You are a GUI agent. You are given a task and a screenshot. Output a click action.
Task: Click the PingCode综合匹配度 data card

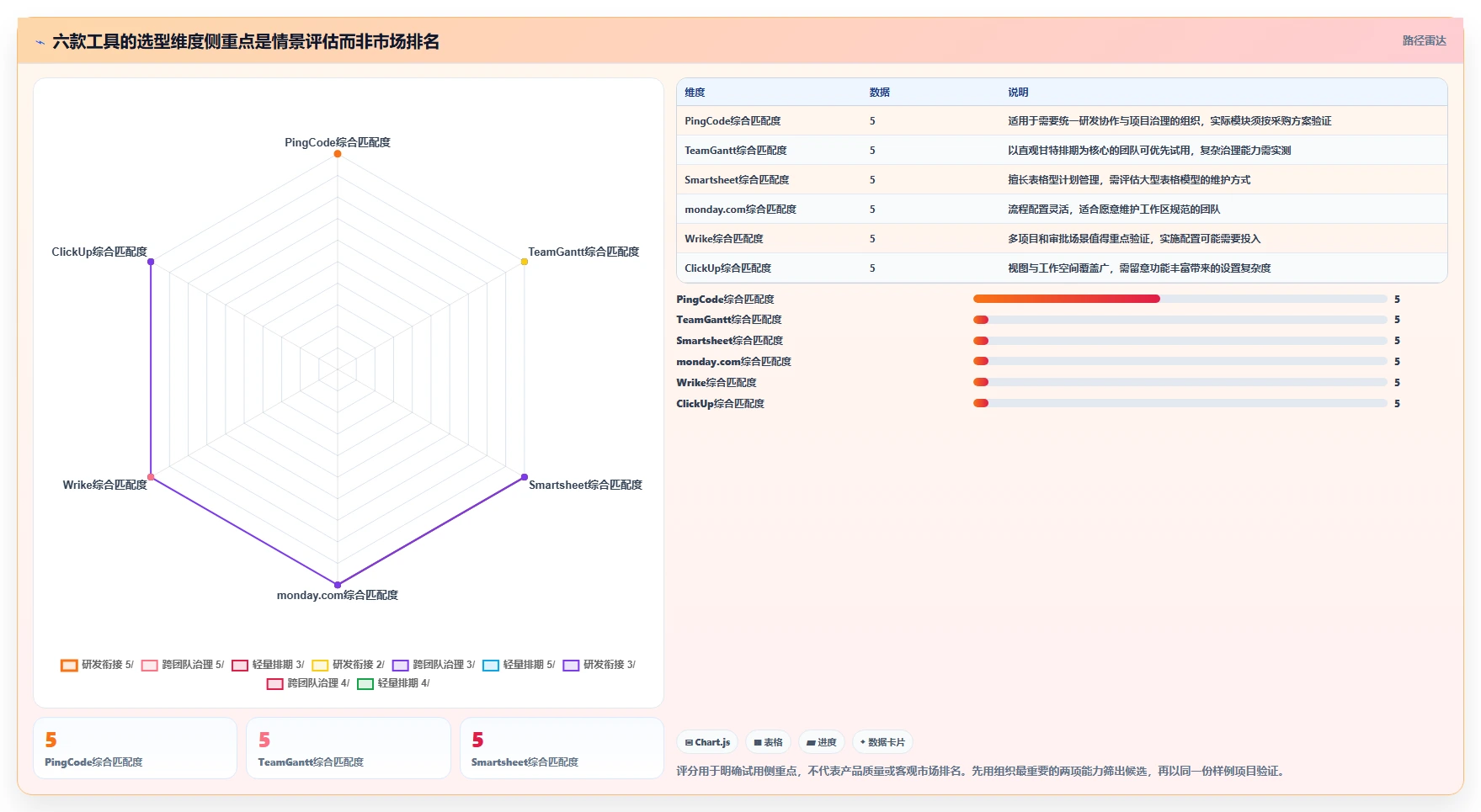(x=135, y=748)
